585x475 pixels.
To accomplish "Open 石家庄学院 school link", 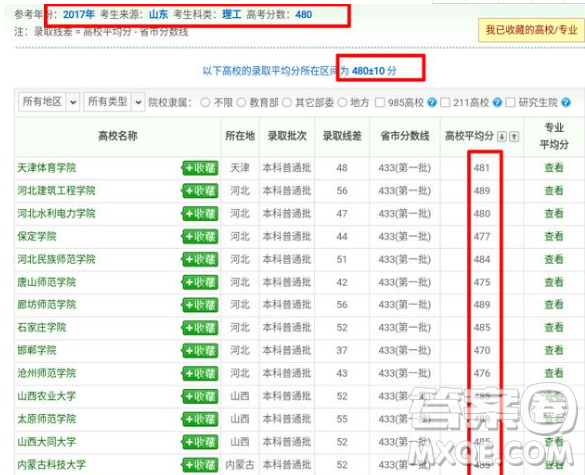I will click(x=42, y=328).
